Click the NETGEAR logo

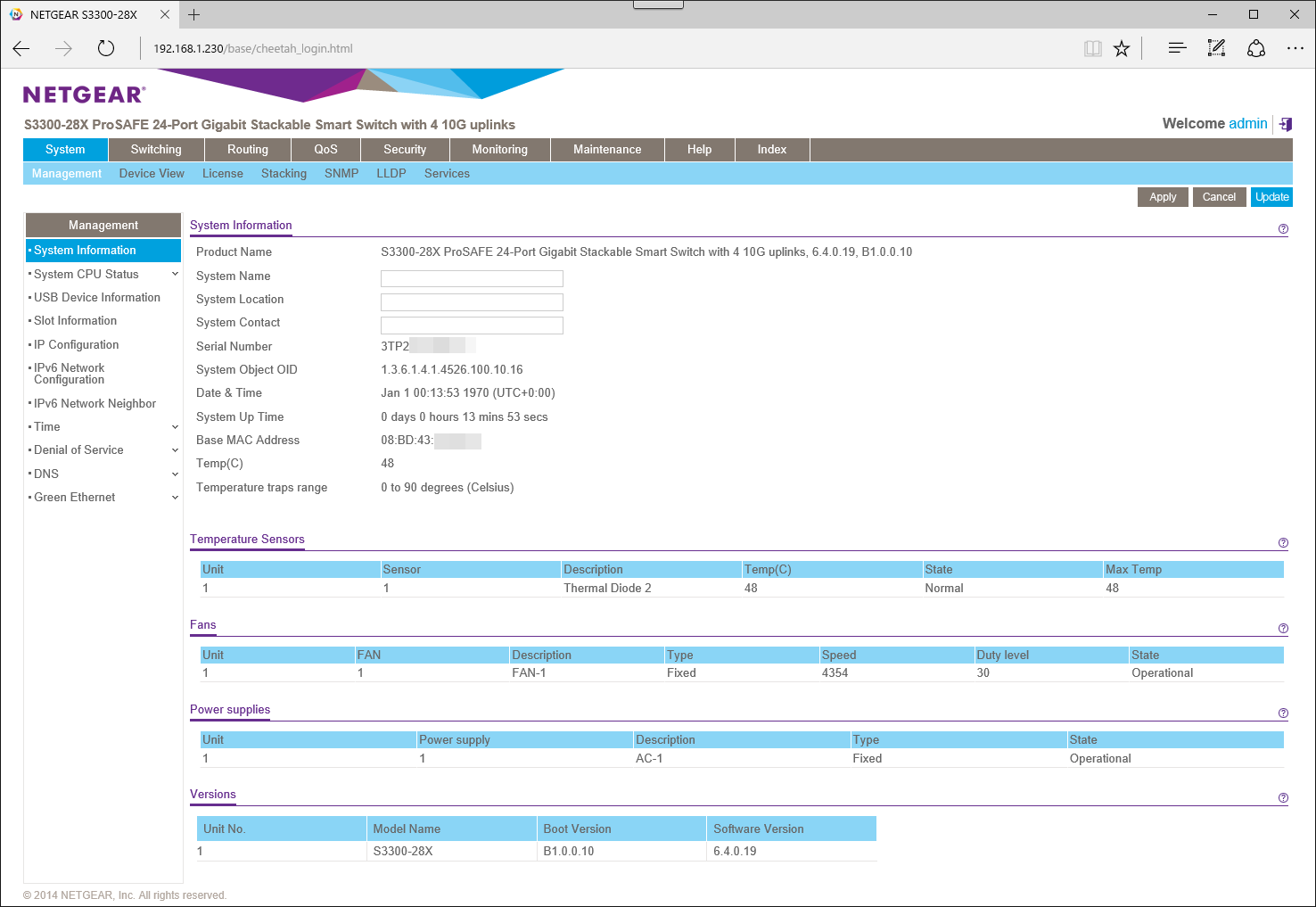click(x=84, y=95)
